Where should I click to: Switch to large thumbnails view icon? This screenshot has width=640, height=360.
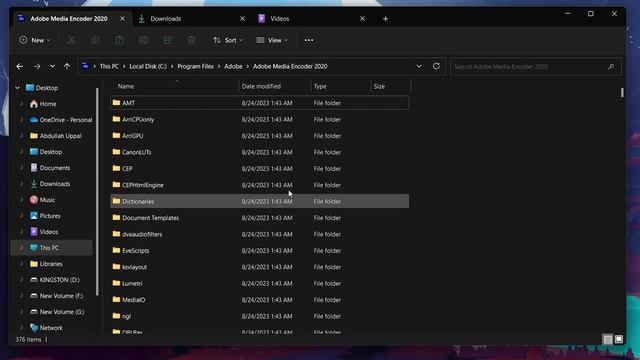coord(619,339)
